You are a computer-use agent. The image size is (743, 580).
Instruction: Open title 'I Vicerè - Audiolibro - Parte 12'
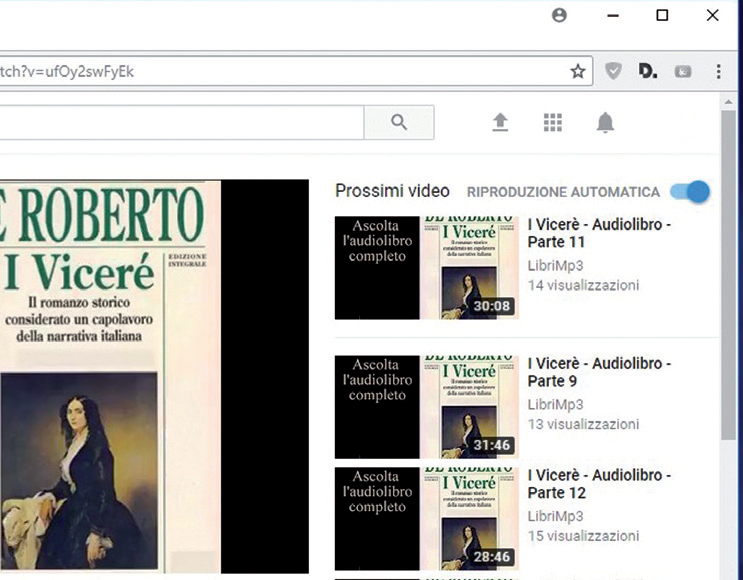click(599, 484)
